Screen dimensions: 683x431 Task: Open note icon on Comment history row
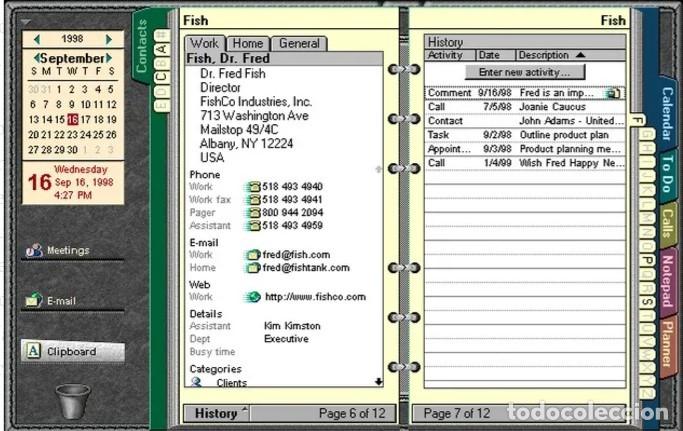613,93
